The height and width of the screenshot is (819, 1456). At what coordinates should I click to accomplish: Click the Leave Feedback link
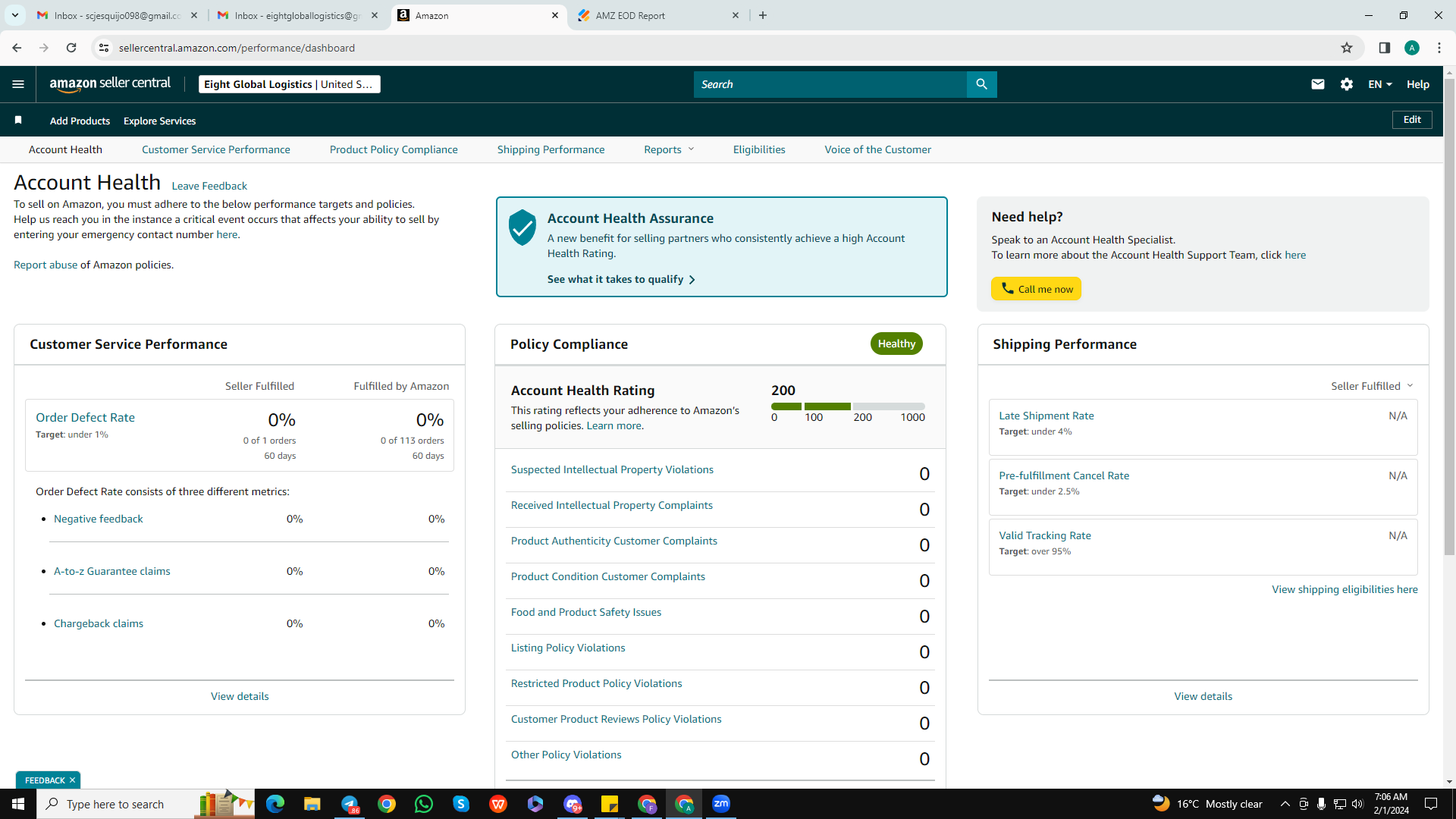209,186
